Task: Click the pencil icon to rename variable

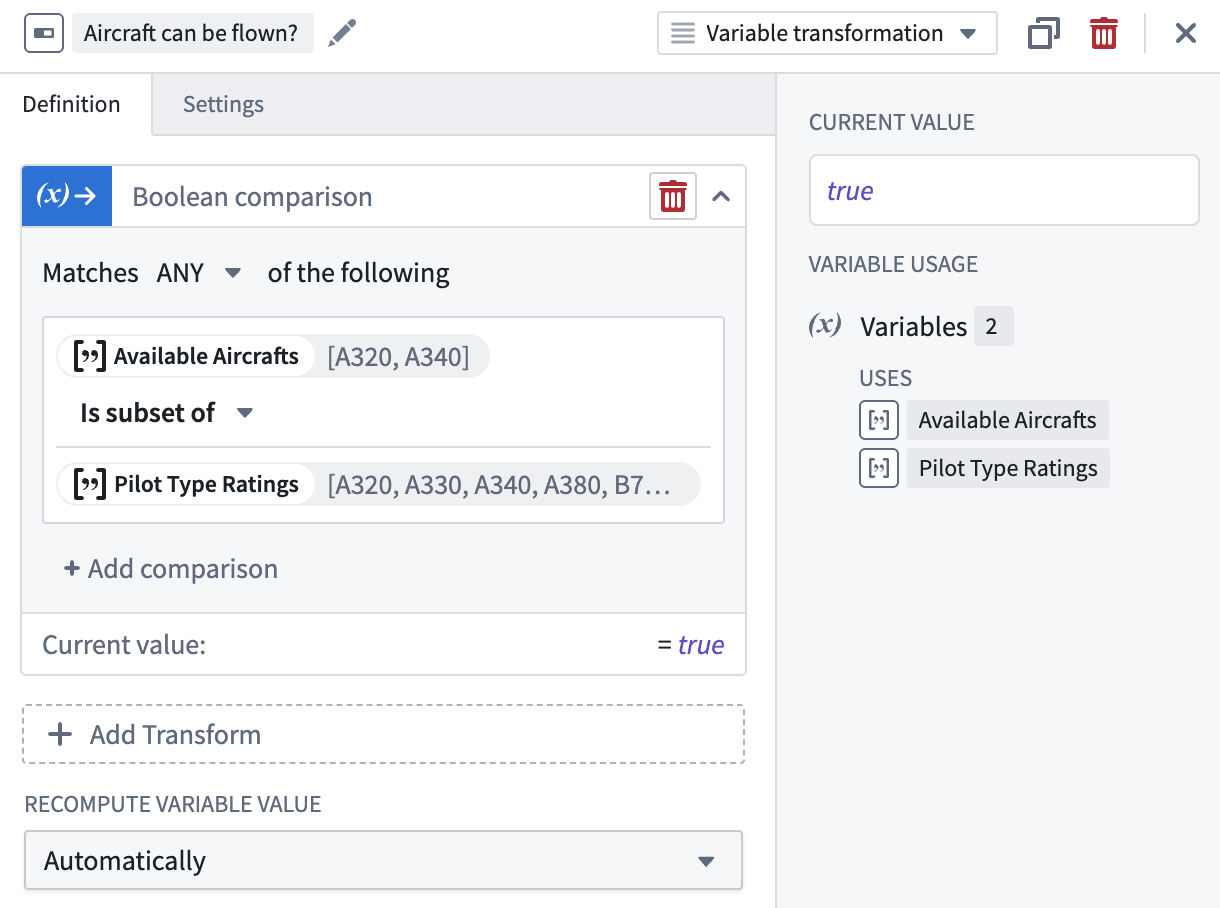Action: pos(342,33)
